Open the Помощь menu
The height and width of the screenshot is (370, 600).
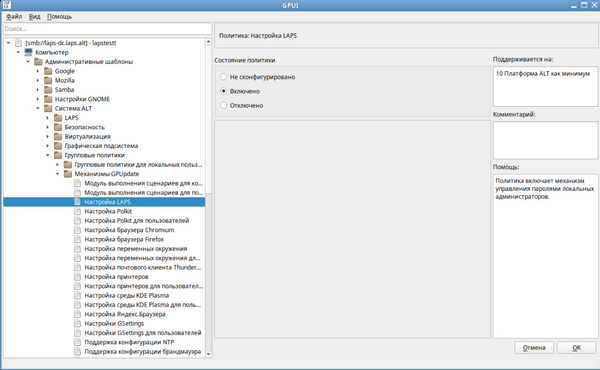click(59, 16)
